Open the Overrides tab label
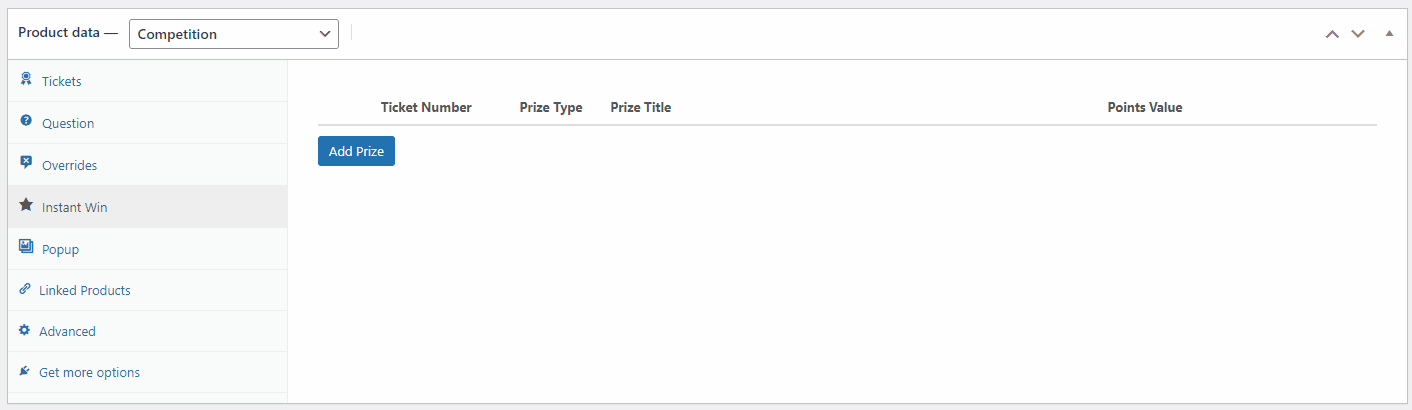Viewport: 1412px width, 410px height. point(70,165)
